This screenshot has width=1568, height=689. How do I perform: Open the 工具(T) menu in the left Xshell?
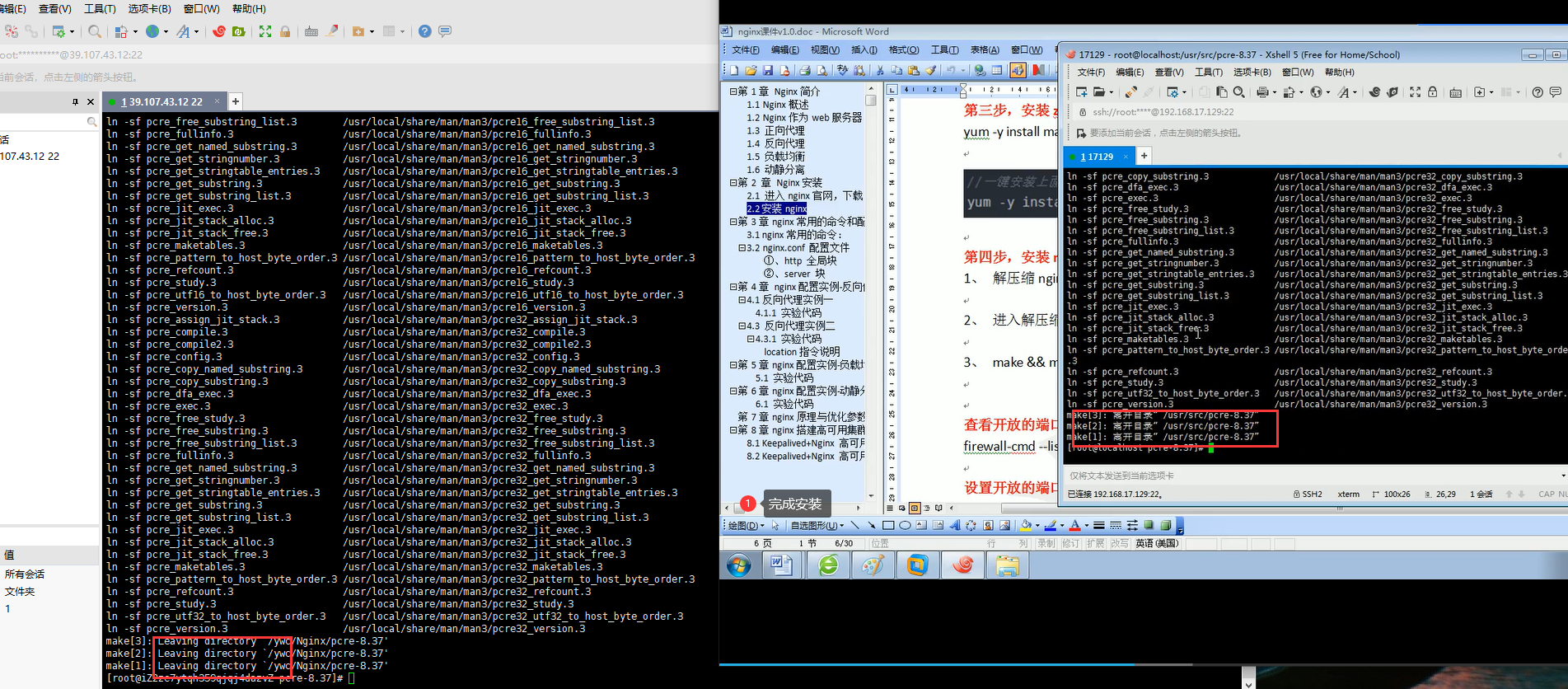100,9
